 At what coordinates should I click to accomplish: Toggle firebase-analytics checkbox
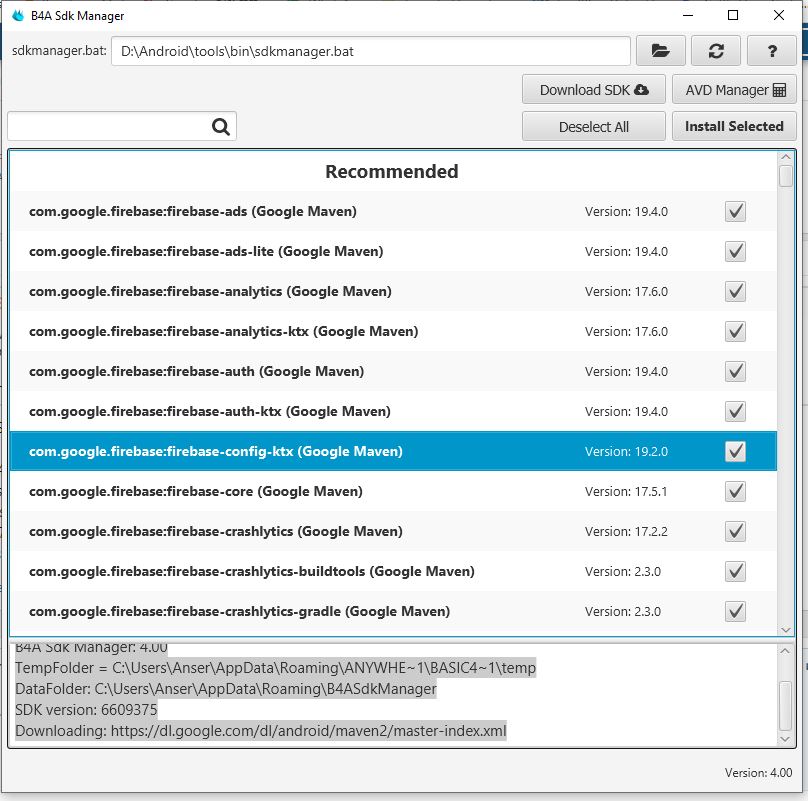point(735,291)
